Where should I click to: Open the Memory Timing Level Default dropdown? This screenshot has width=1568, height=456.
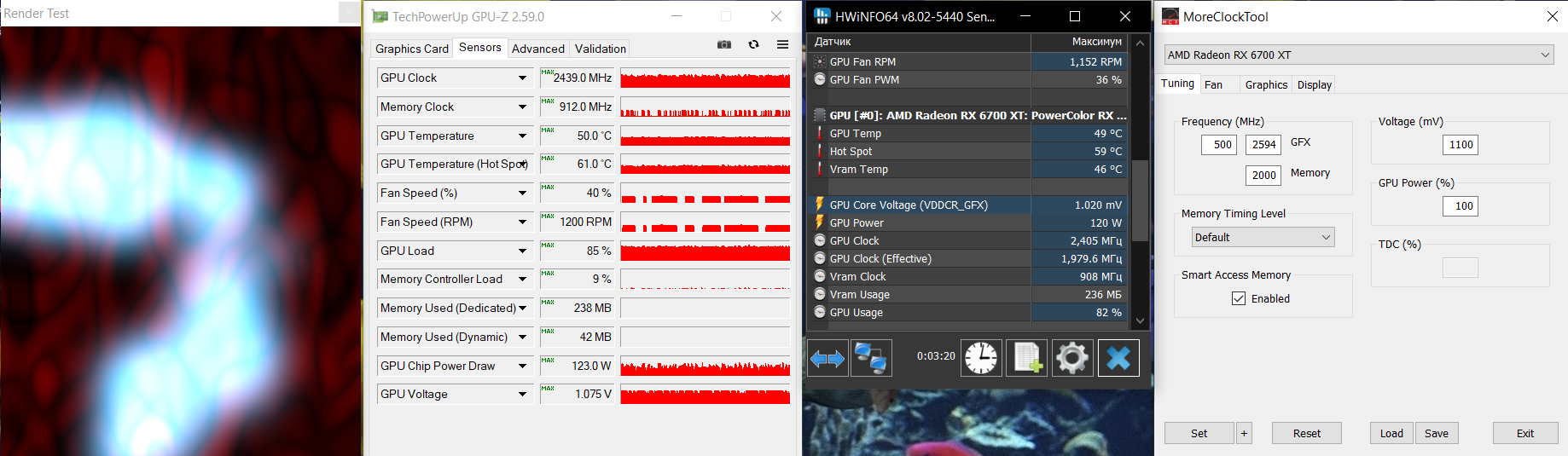coord(1263,237)
